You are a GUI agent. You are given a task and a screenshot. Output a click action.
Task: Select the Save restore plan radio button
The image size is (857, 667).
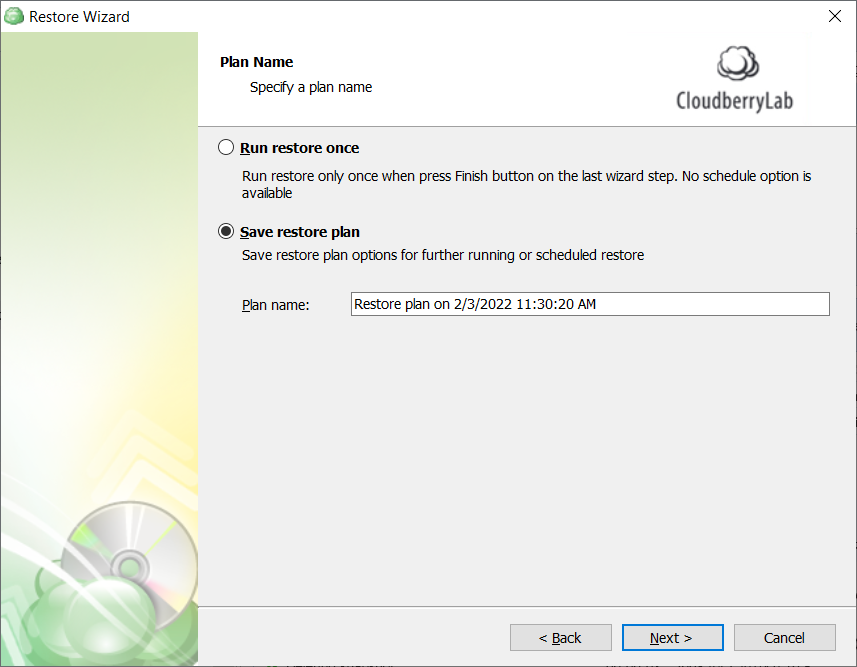click(x=226, y=231)
